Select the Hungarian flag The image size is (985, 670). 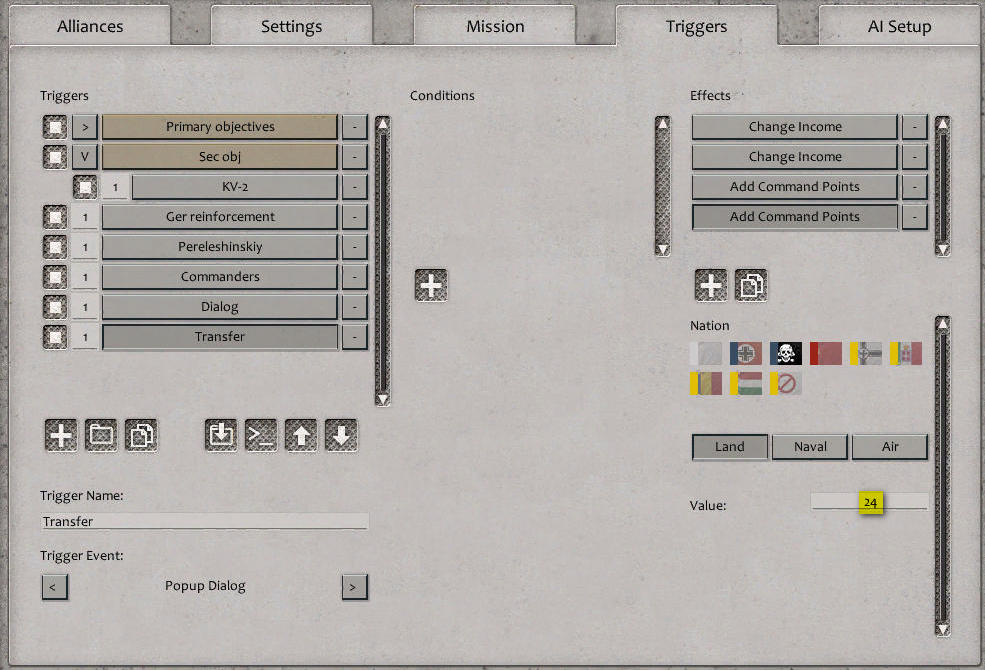746,384
